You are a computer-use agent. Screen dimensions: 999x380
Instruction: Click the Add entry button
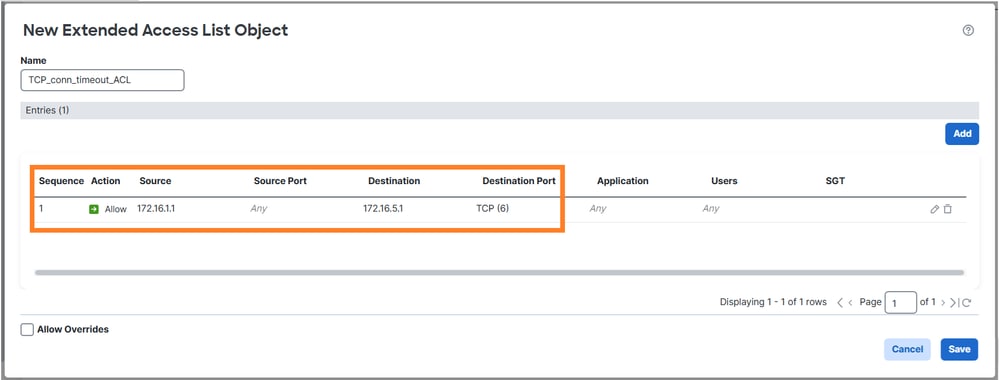coord(962,134)
